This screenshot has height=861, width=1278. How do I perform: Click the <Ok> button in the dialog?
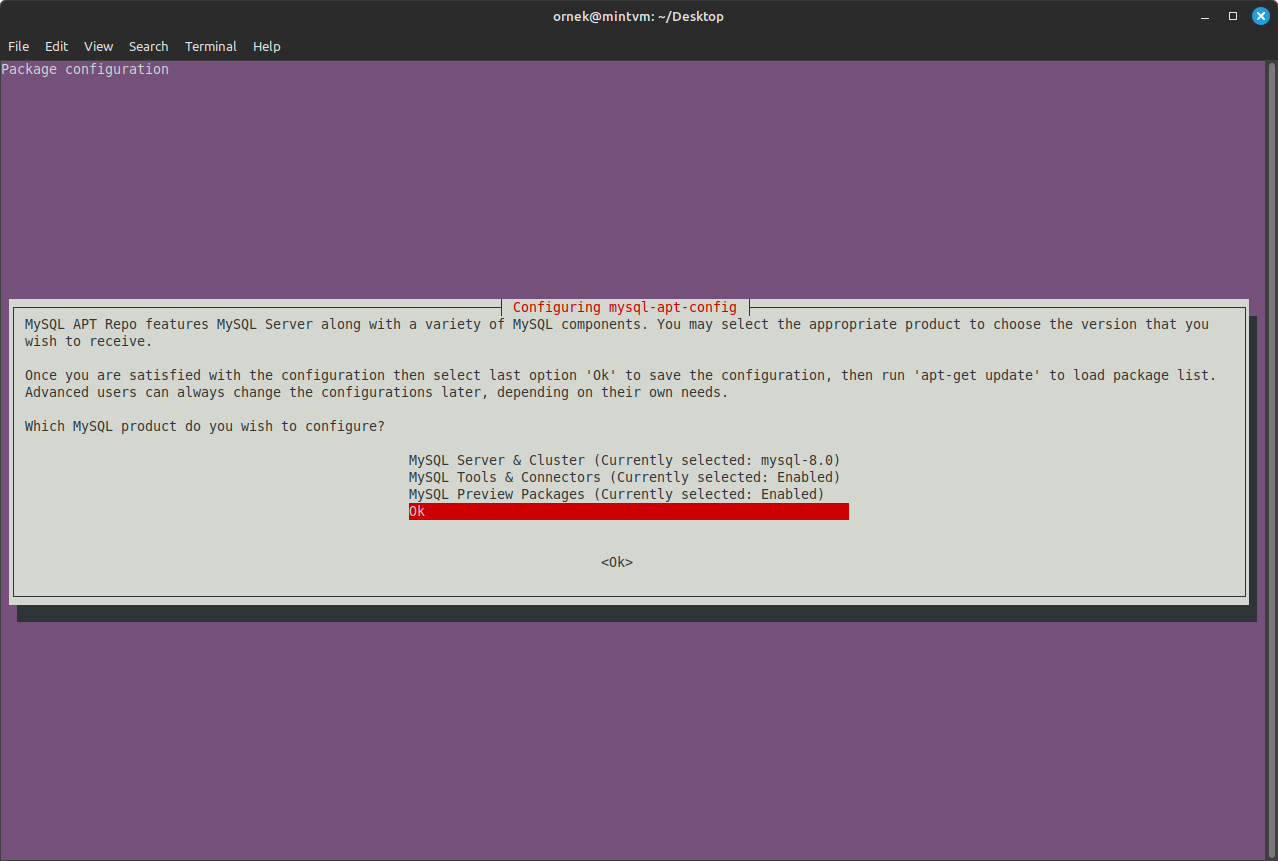coord(617,562)
